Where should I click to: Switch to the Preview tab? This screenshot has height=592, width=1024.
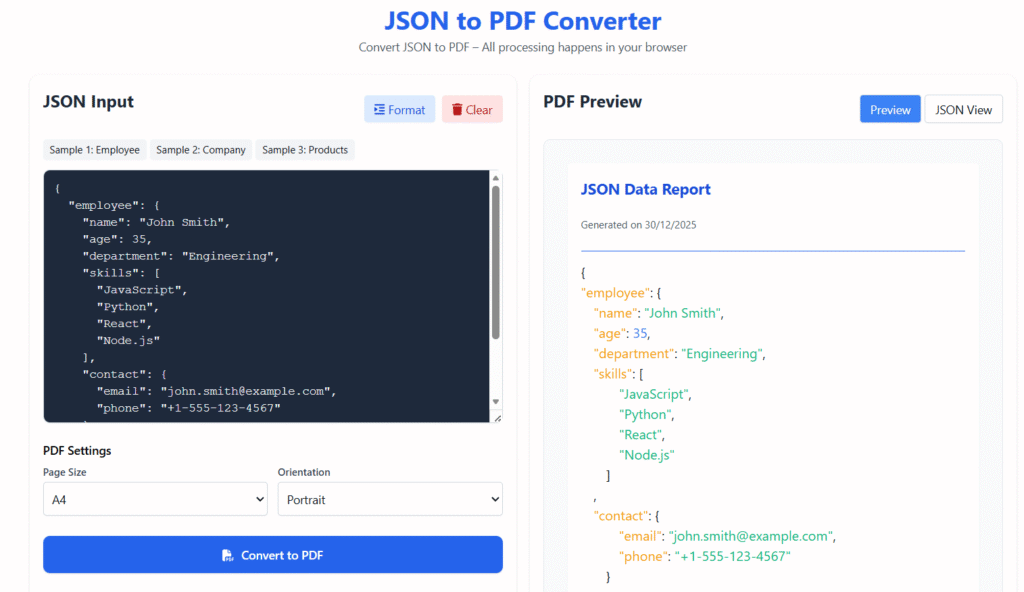889,109
